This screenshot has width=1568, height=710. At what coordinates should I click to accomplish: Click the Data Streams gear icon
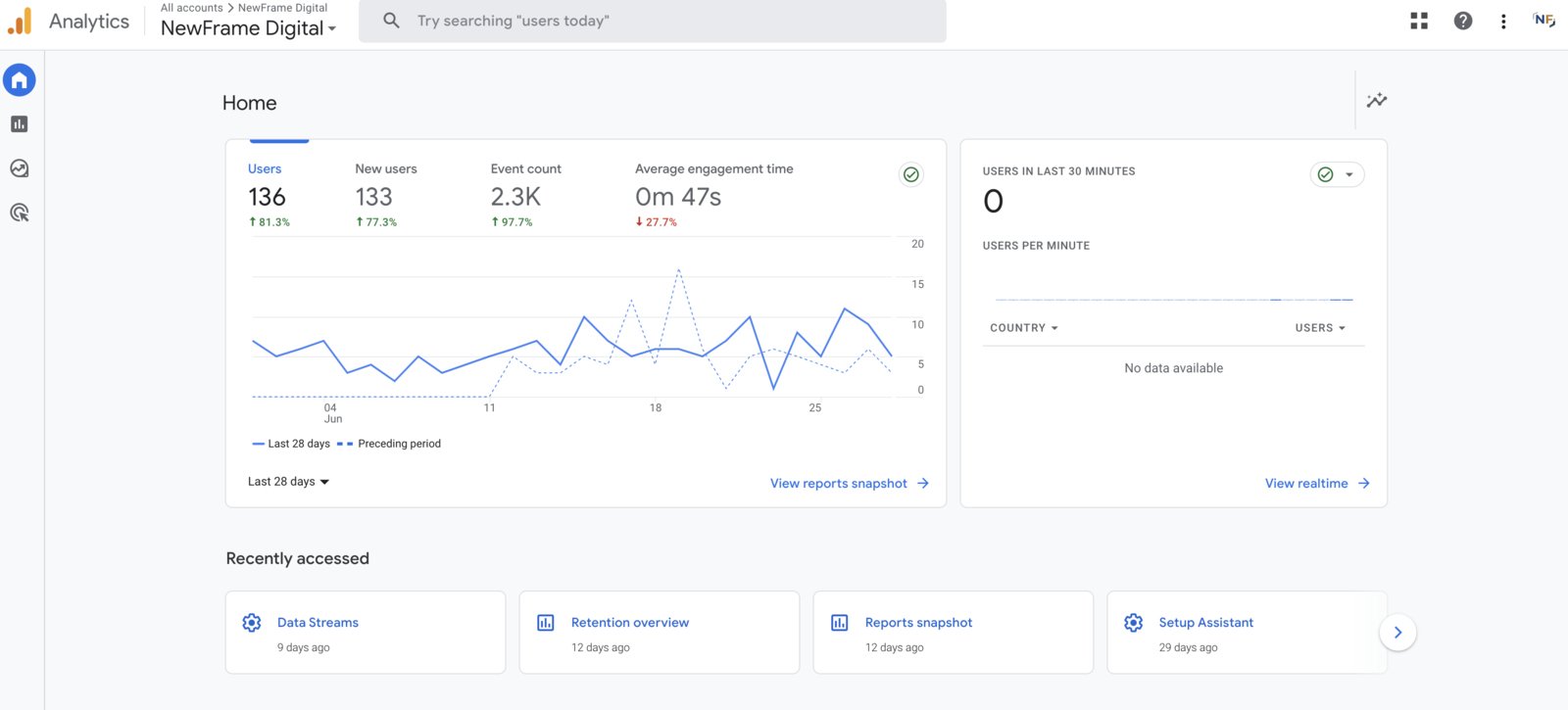click(x=252, y=623)
